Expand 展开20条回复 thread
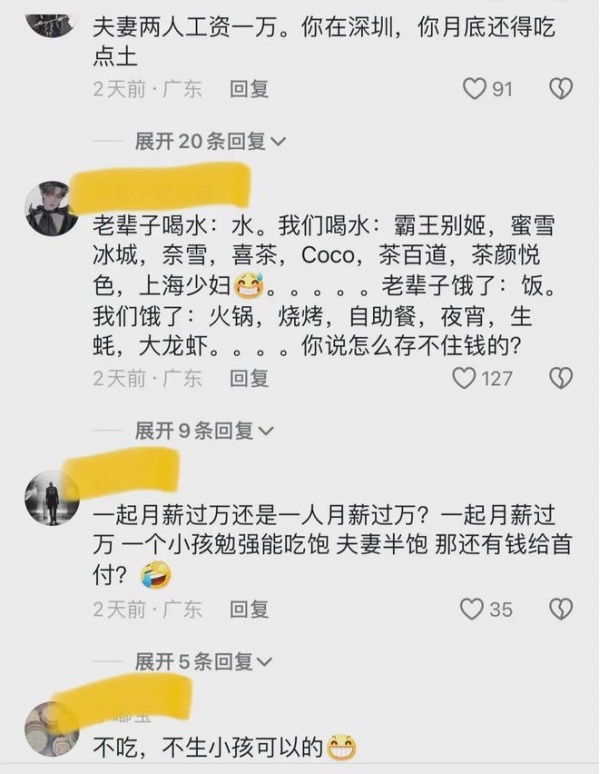 tap(210, 142)
